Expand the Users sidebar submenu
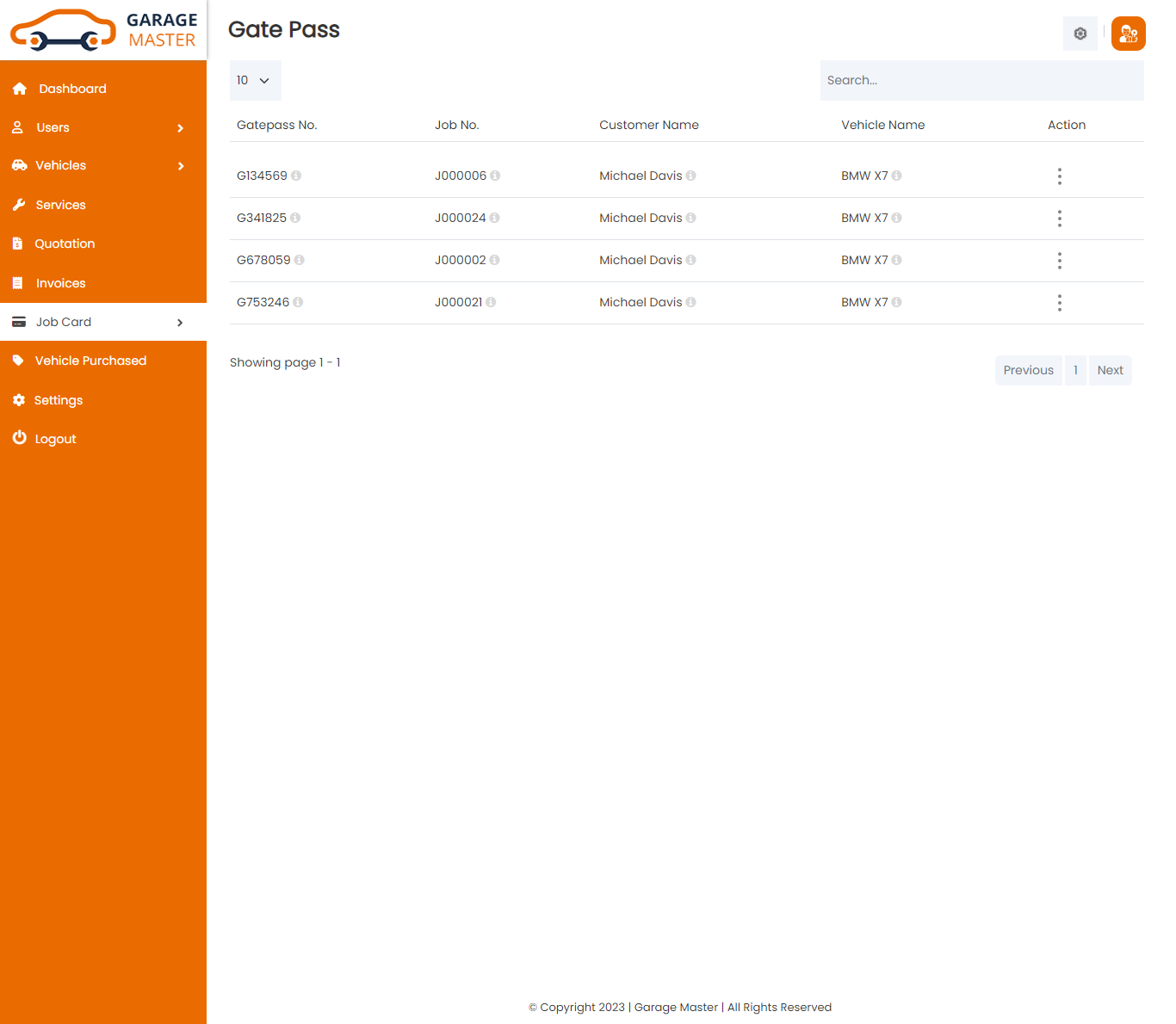 click(103, 127)
